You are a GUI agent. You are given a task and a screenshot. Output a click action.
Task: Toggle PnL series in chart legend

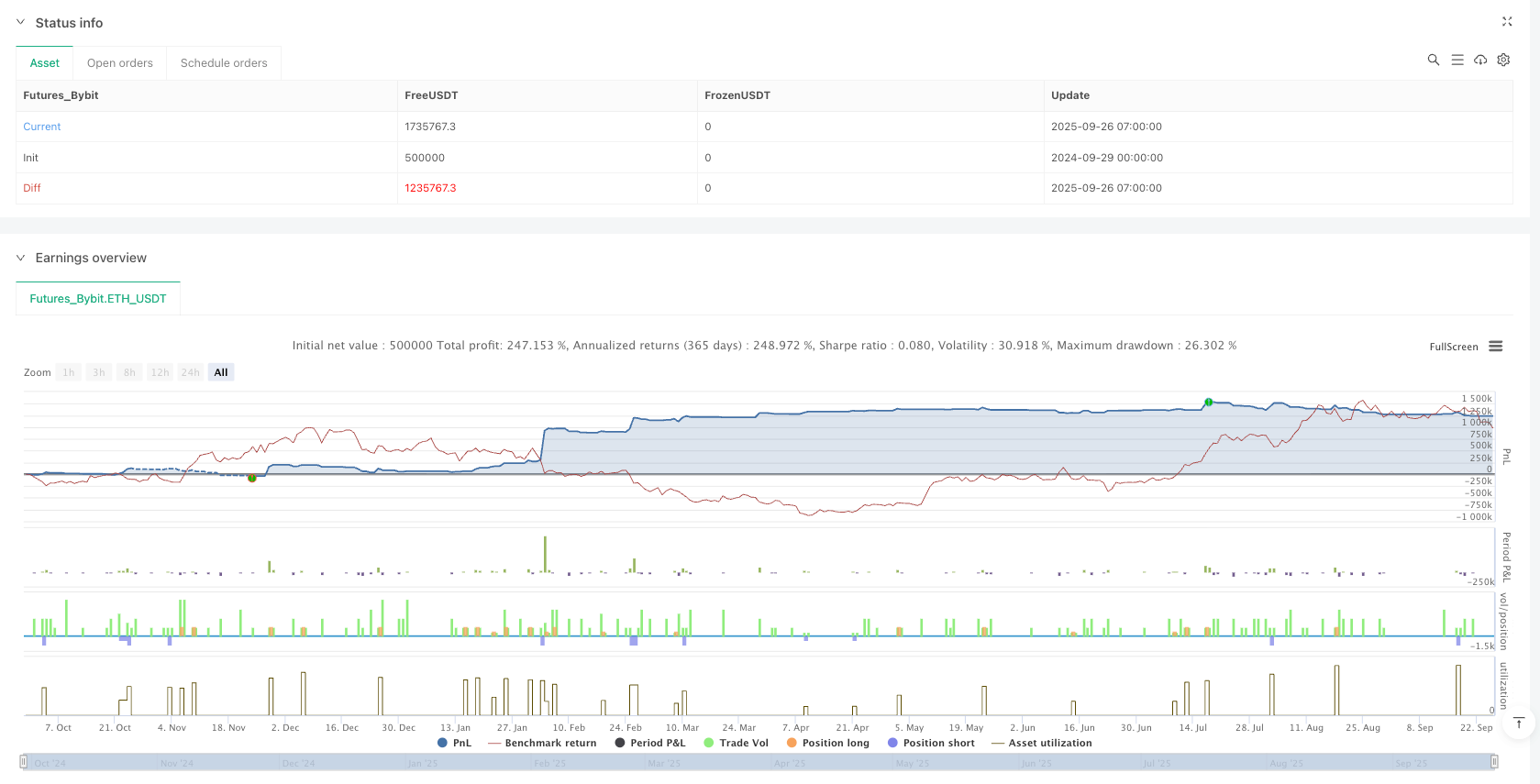(x=455, y=743)
